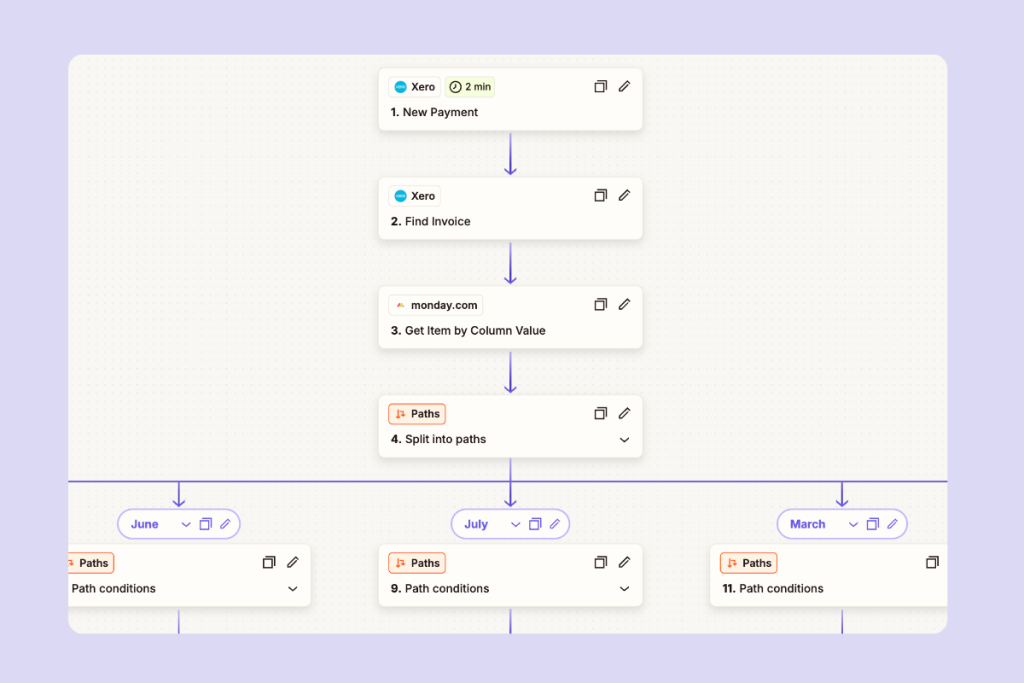Click the 2 min polling interval badge
This screenshot has width=1024, height=683.
pos(470,87)
